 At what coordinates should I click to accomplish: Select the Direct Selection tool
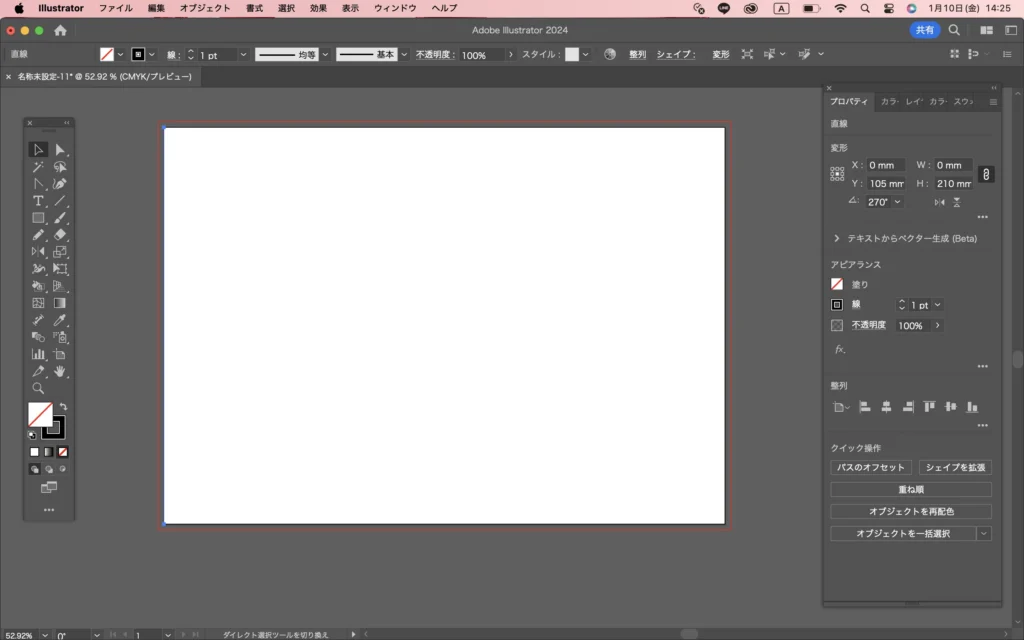tap(60, 150)
